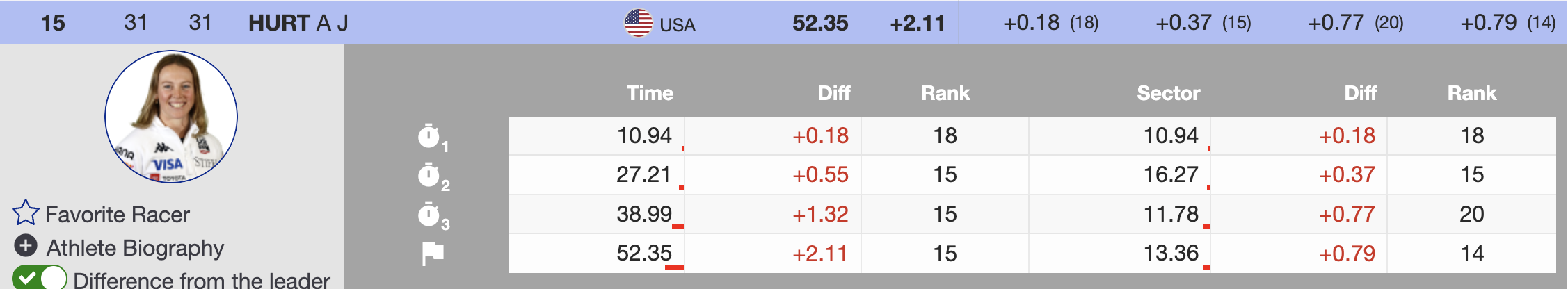
Task: Click the finish flag icon
Action: tap(433, 254)
